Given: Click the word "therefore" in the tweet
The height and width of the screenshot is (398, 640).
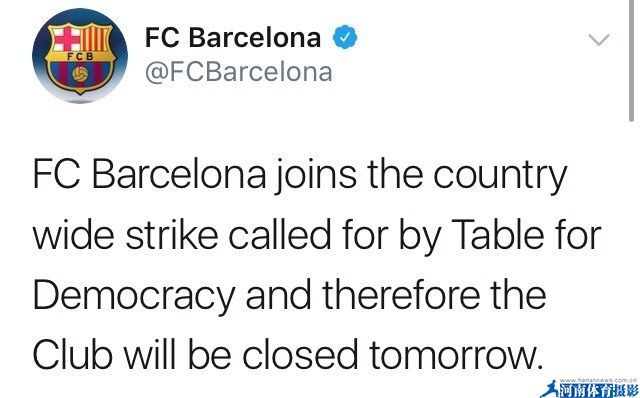Looking at the screenshot, I should point(401,295).
